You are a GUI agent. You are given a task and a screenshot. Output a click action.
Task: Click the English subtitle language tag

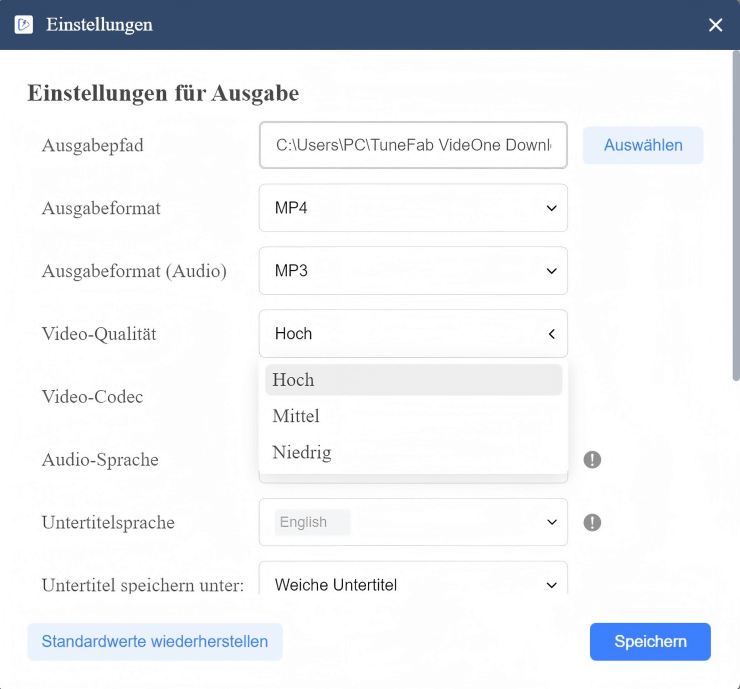[312, 522]
